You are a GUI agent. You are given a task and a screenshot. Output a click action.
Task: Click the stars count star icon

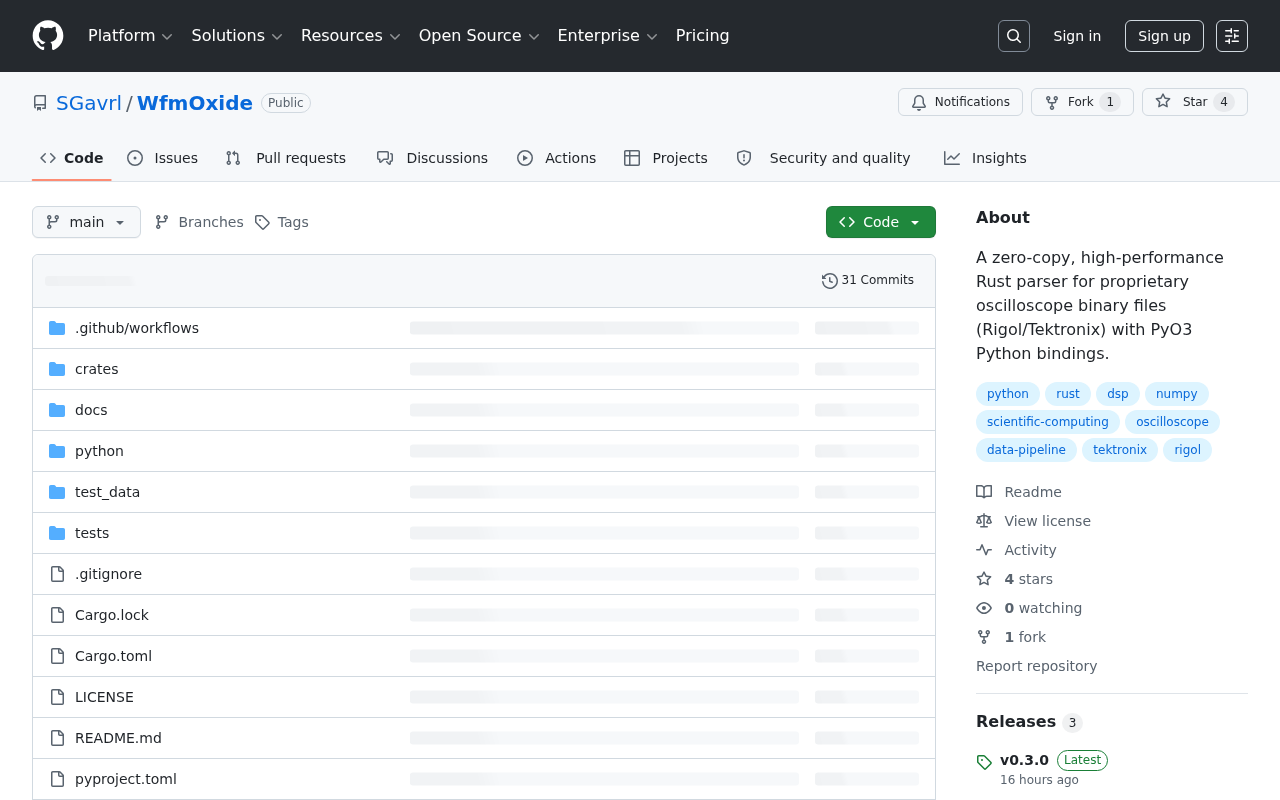pos(984,579)
